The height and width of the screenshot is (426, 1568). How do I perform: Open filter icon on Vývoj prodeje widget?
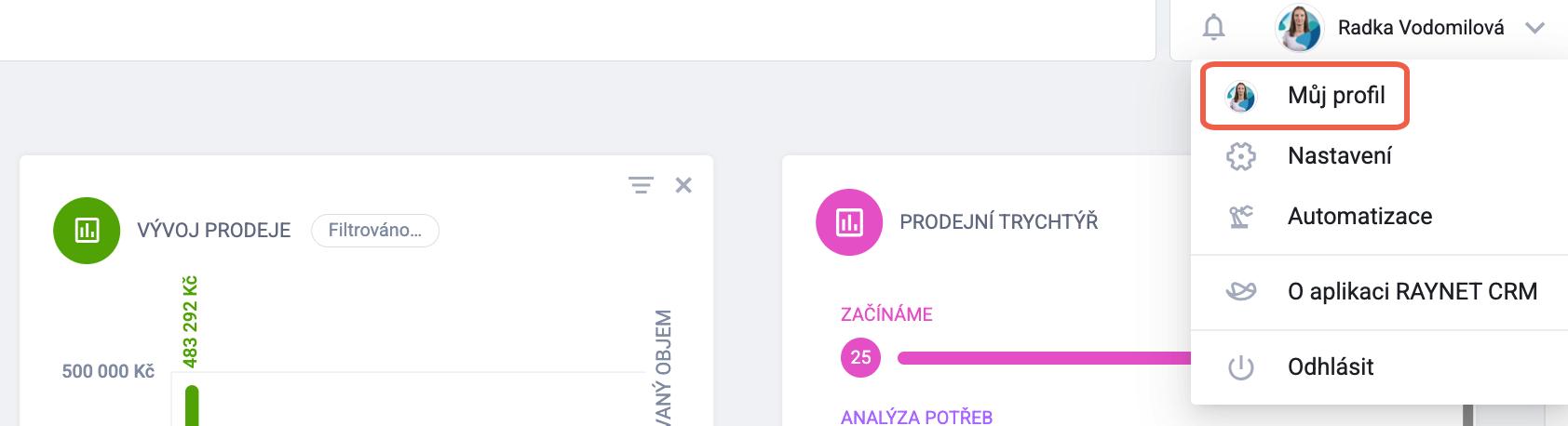pyautogui.click(x=641, y=185)
